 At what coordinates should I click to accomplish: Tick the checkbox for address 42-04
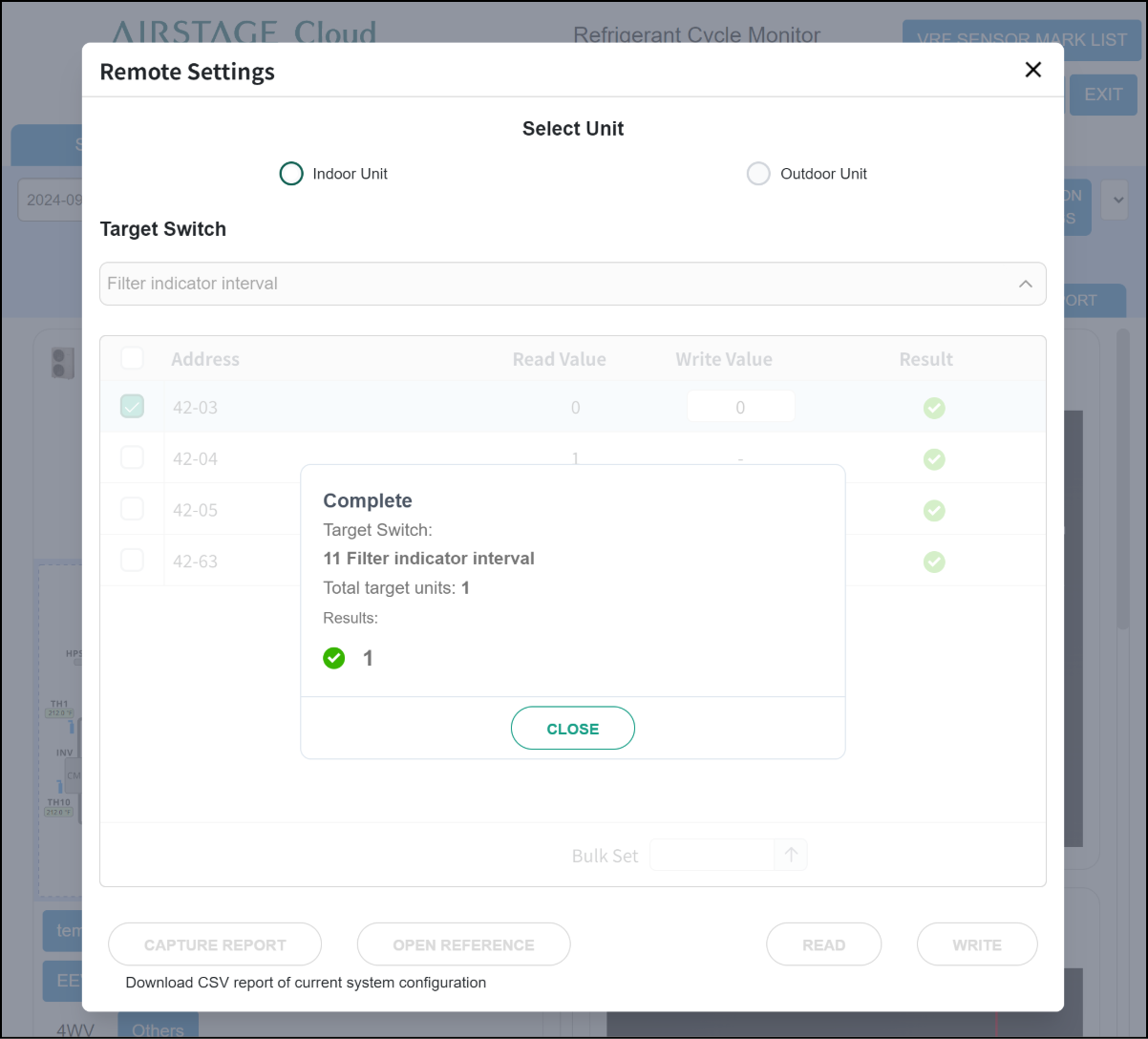click(132, 458)
